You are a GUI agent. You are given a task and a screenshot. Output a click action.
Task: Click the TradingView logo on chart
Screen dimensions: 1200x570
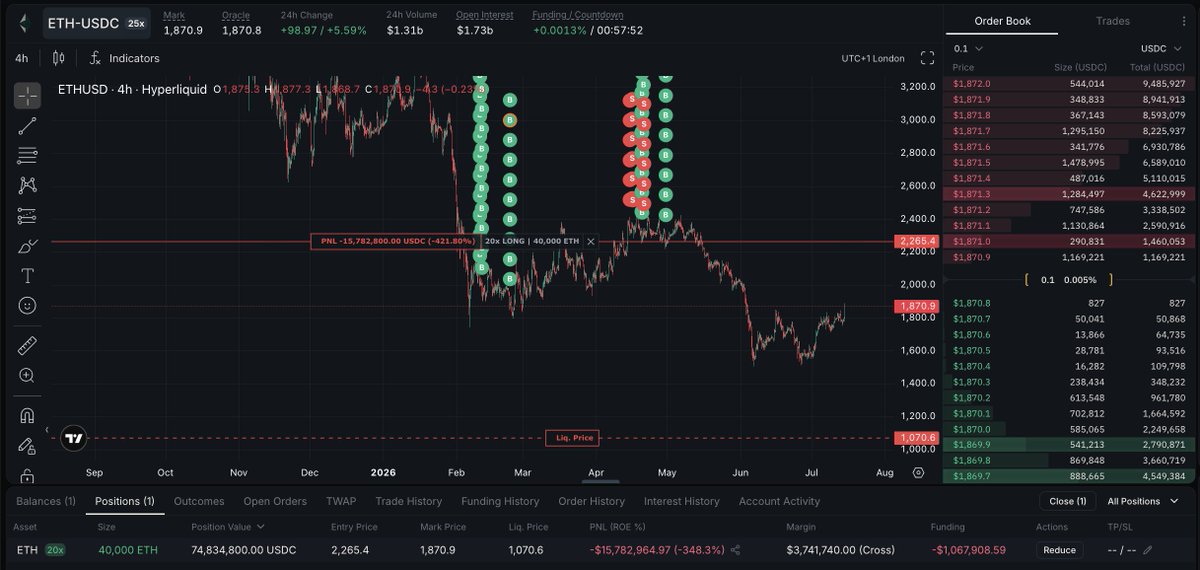coord(73,438)
